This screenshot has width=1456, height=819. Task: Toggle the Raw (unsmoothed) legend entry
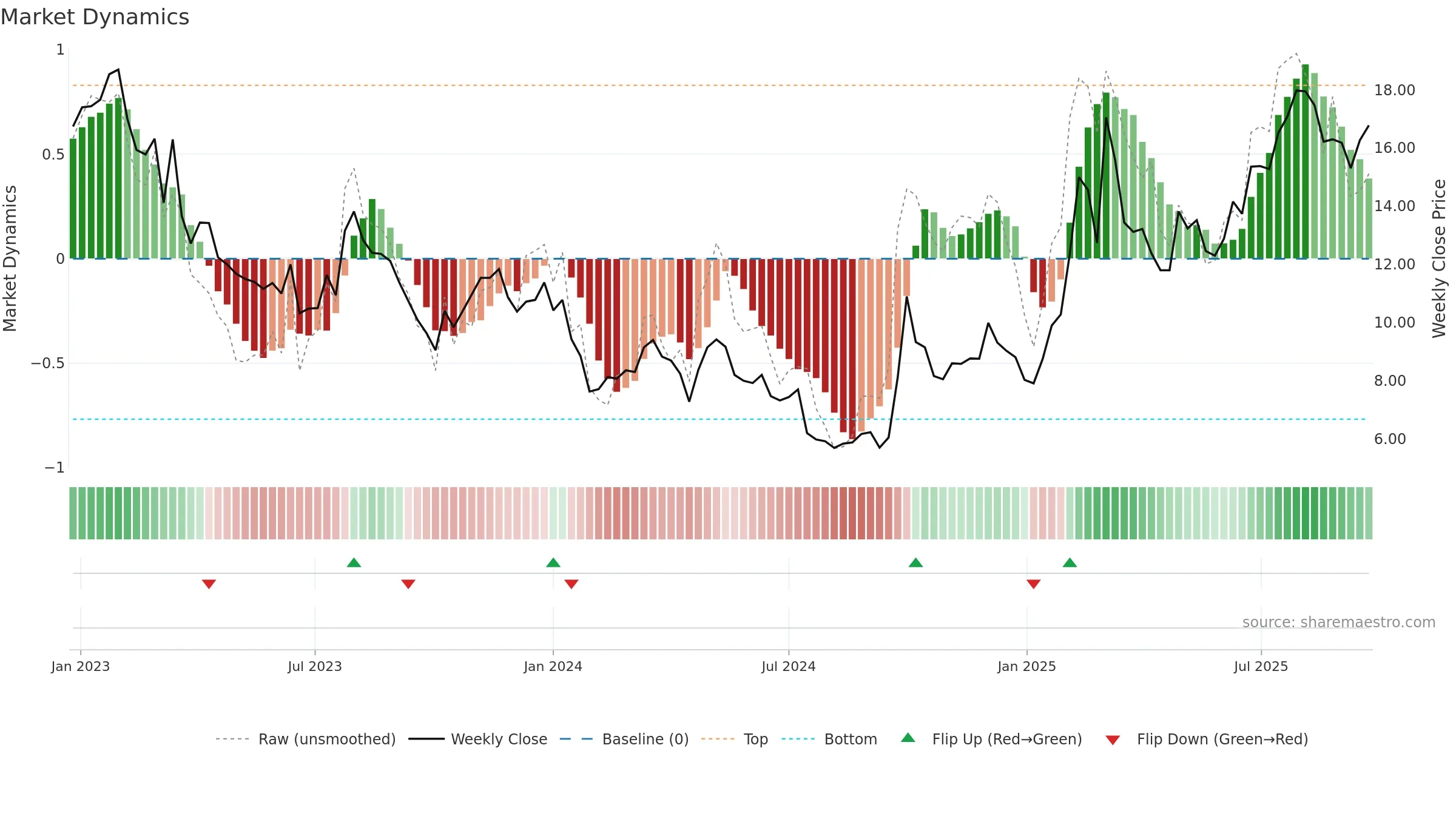[x=306, y=739]
